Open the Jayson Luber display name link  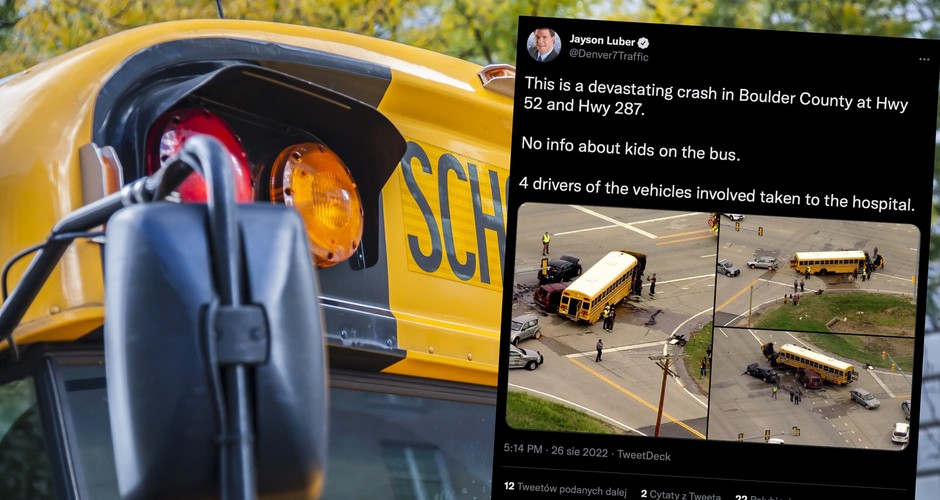[602, 41]
